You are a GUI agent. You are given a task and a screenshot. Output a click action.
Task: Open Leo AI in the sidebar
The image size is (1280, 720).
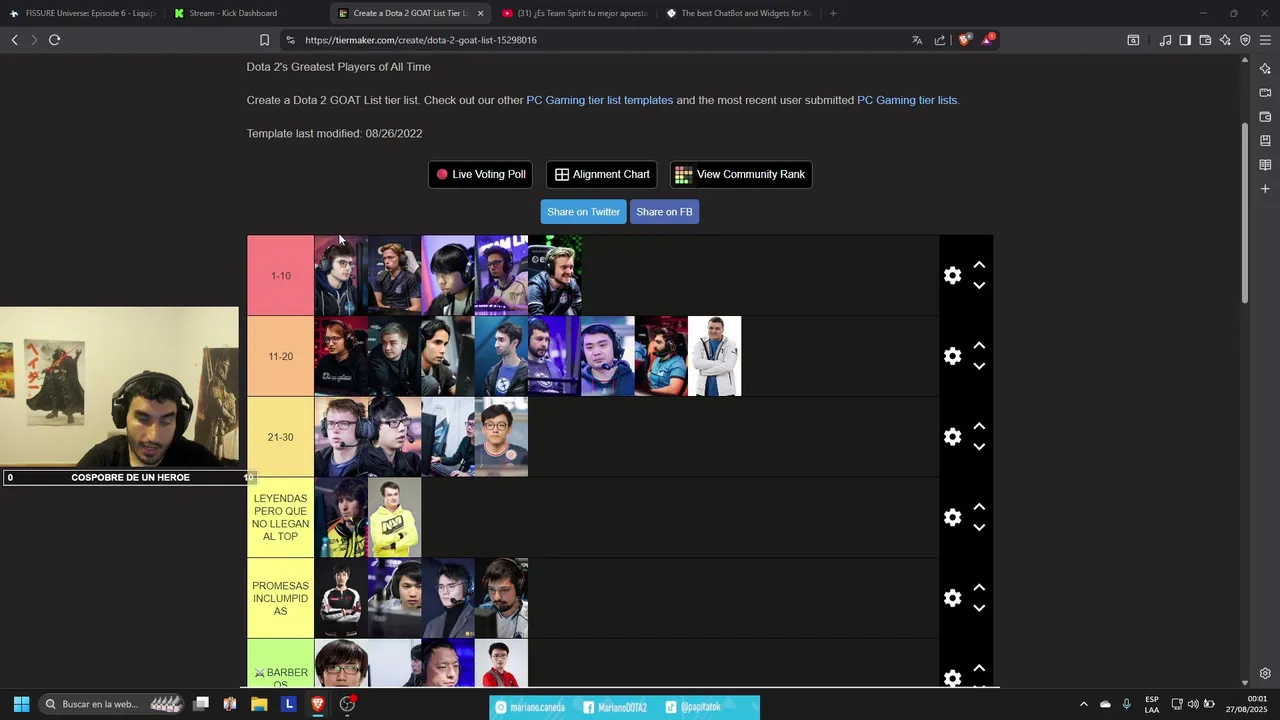pyautogui.click(x=1265, y=68)
